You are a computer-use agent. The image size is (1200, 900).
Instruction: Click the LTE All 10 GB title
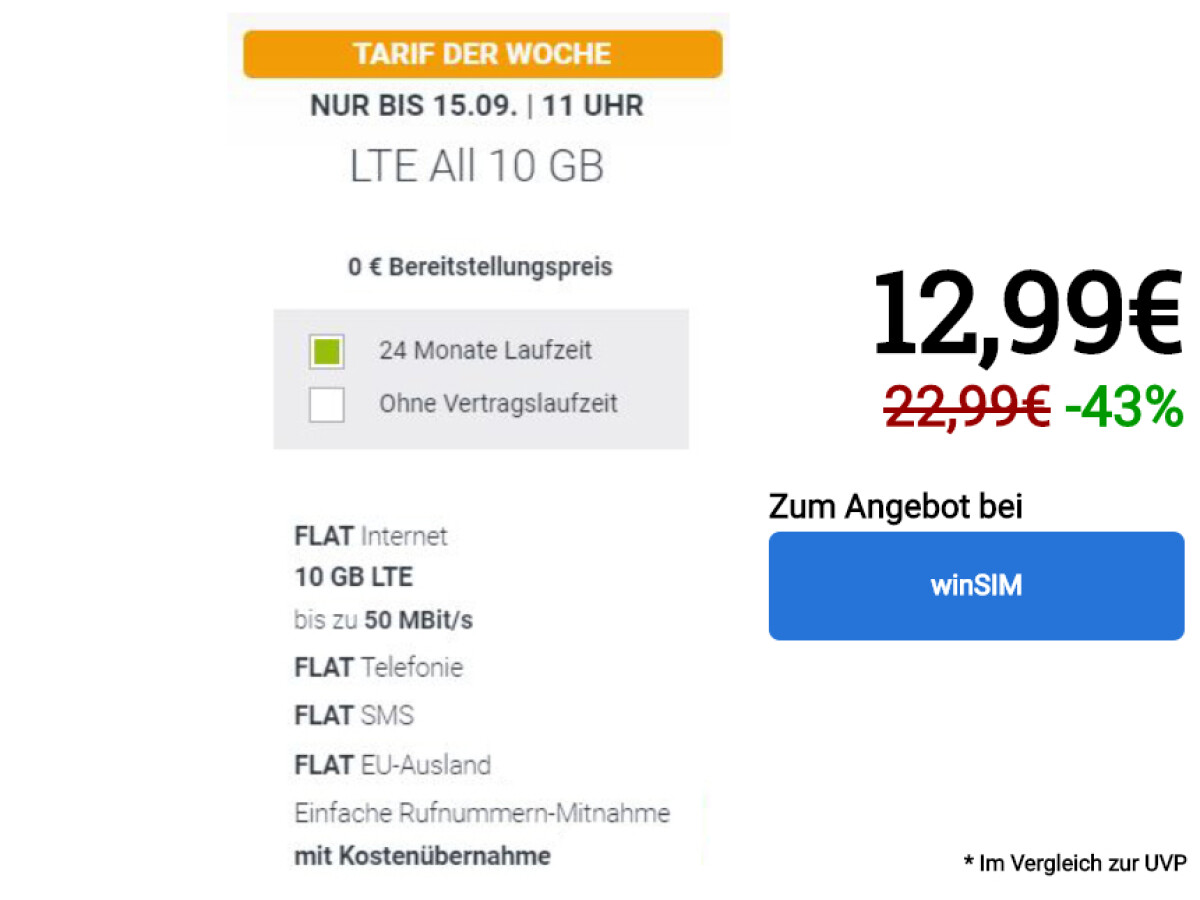click(477, 166)
